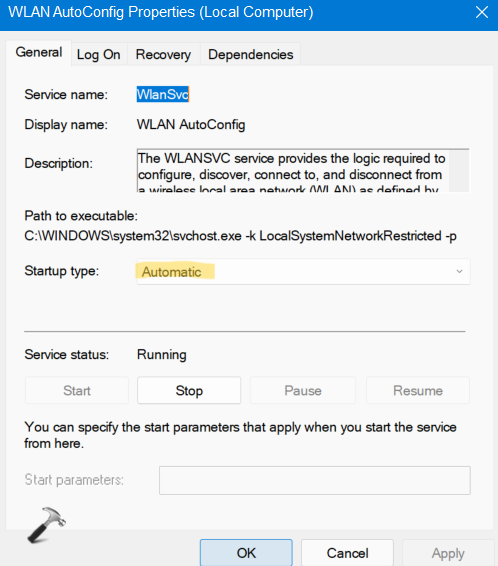Click the hammer watermark icon

click(47, 525)
